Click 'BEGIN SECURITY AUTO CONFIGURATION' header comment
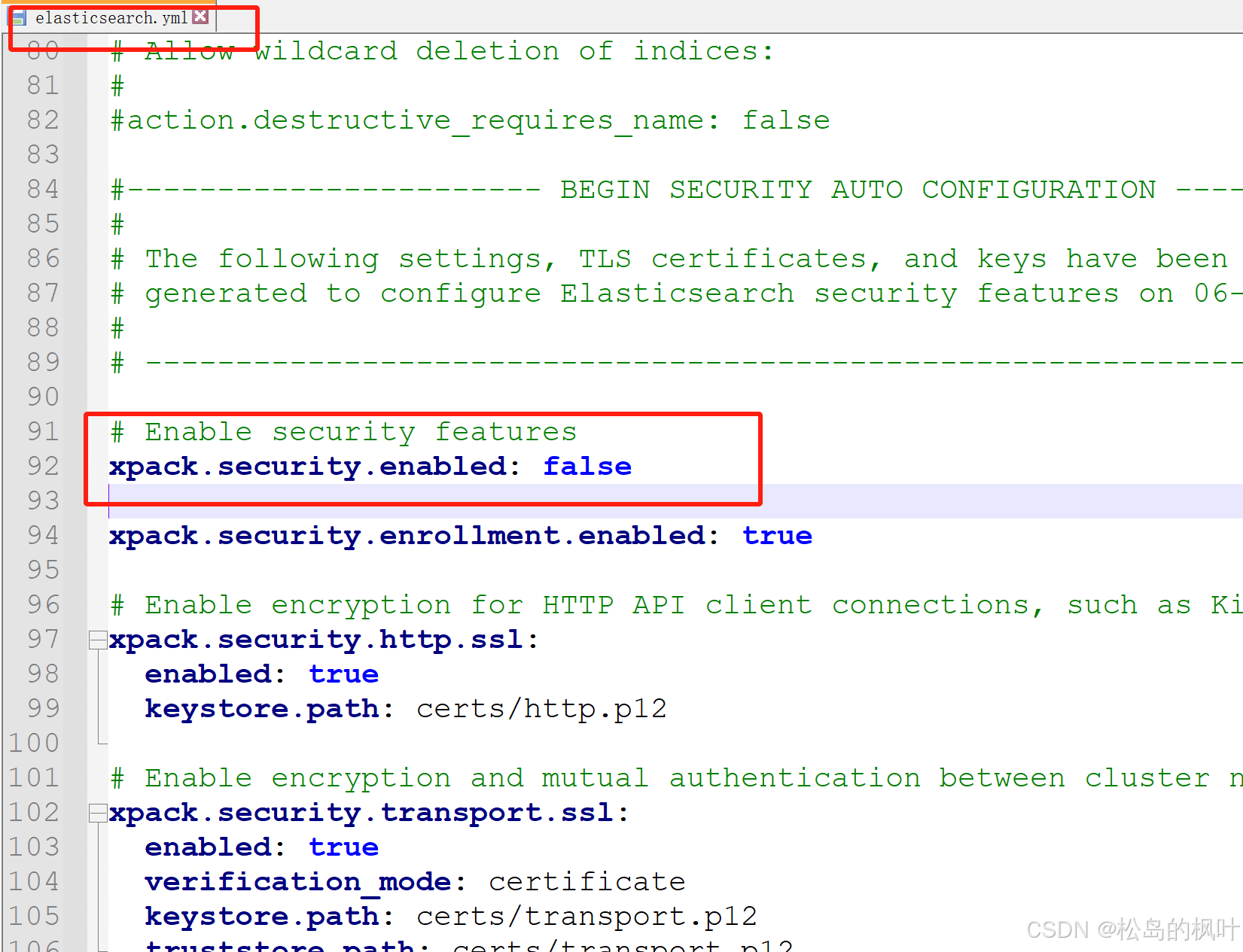 coord(858,190)
